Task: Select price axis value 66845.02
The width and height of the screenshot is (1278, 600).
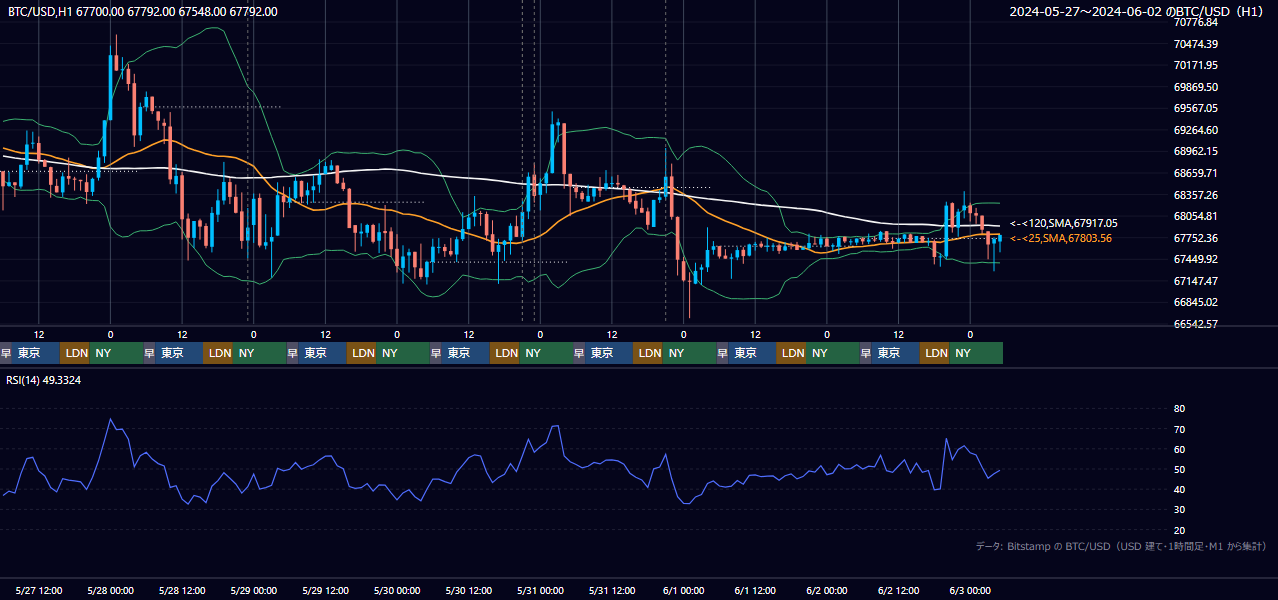Action: click(1195, 302)
